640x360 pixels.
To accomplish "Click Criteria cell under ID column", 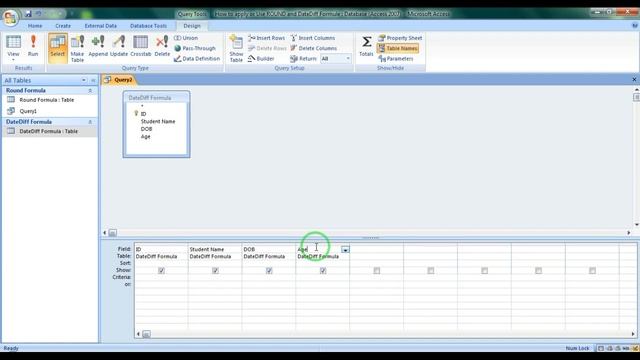I will point(161,278).
